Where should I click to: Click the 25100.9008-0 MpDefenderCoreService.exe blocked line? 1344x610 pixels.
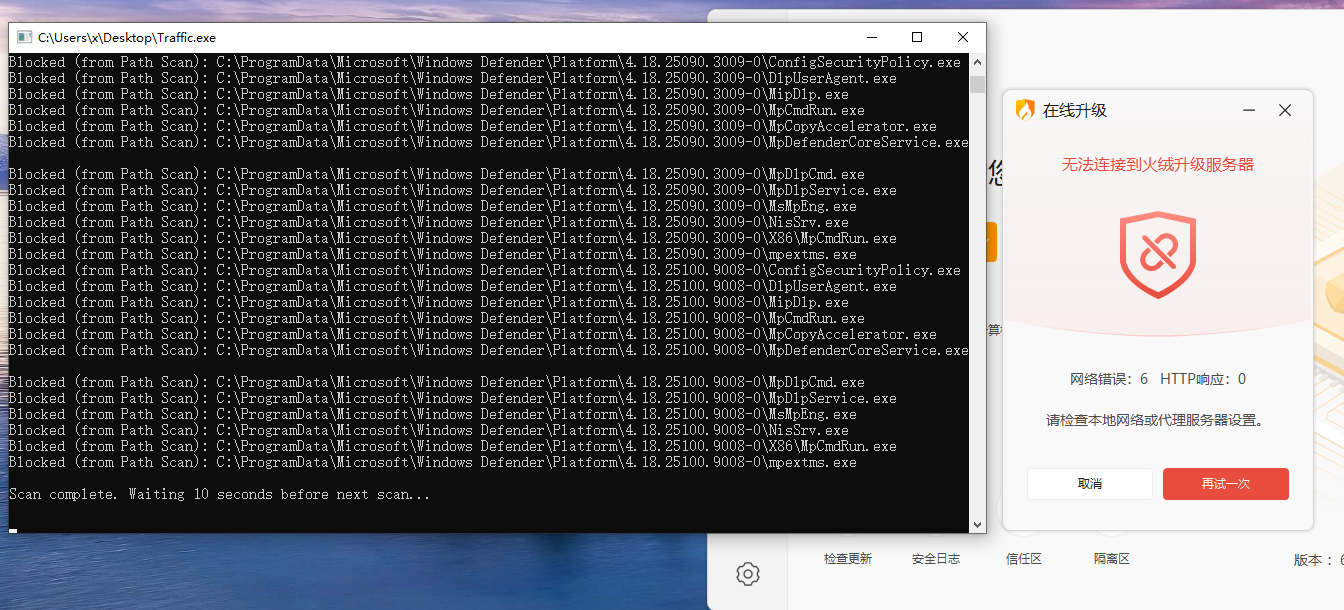[488, 350]
